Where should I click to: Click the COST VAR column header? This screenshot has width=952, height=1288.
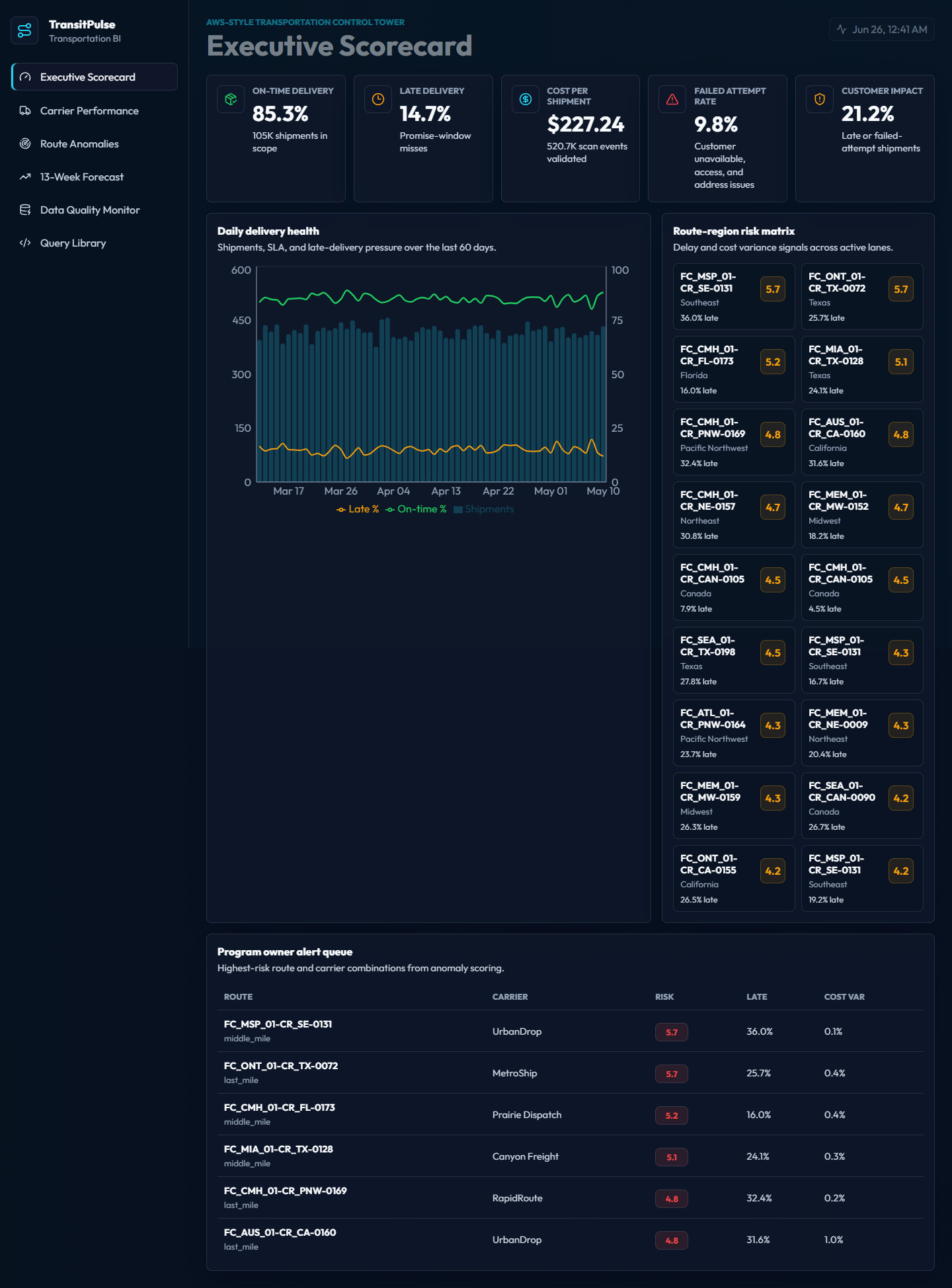[844, 996]
